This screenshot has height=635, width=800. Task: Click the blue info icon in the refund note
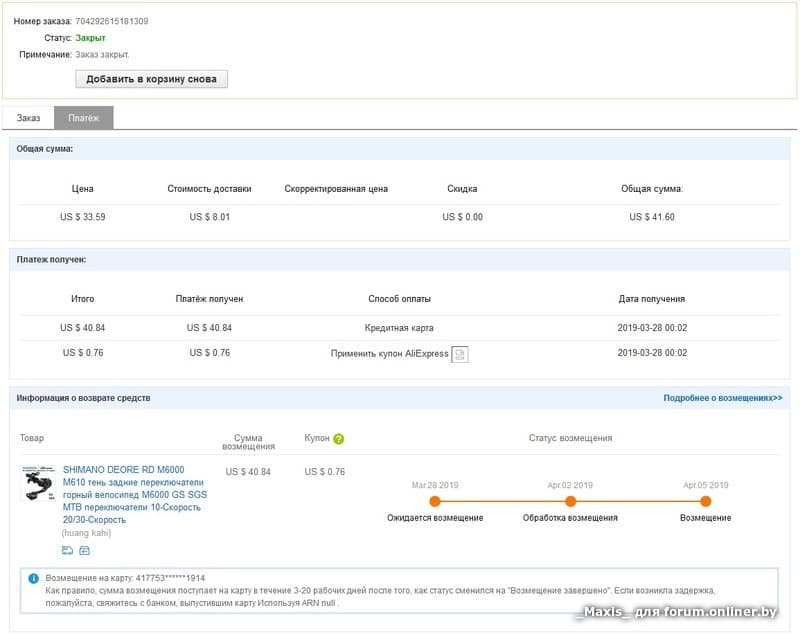coord(34,578)
